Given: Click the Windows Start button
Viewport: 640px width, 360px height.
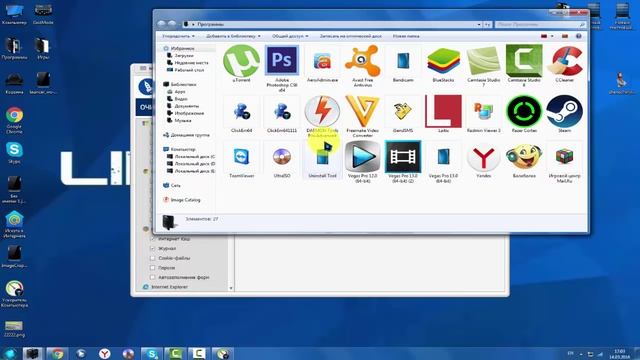Looking at the screenshot, I should coord(9,353).
